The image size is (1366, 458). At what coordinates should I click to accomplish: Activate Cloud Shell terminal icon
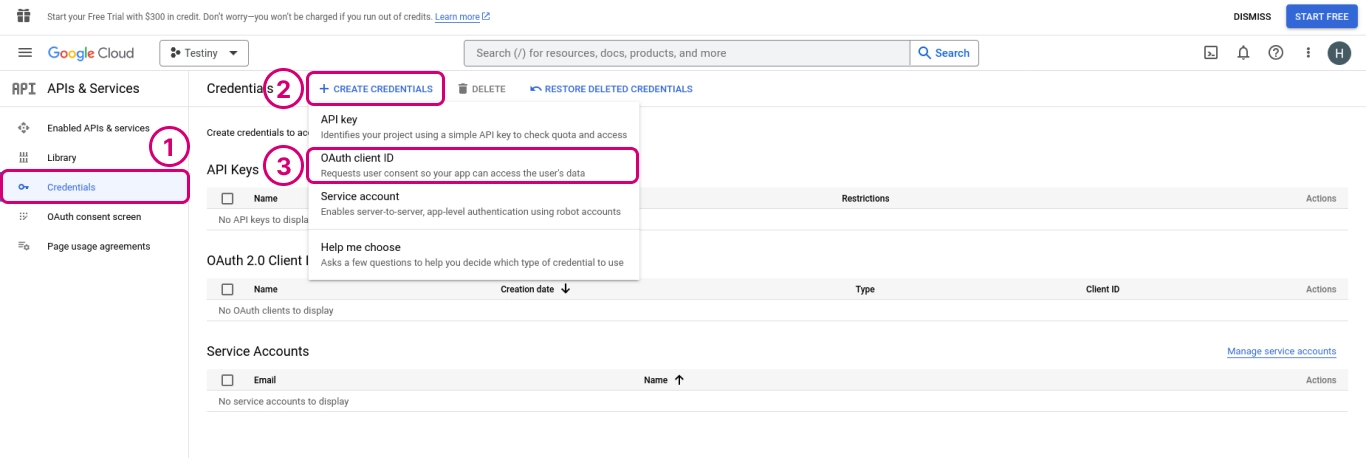(1210, 53)
